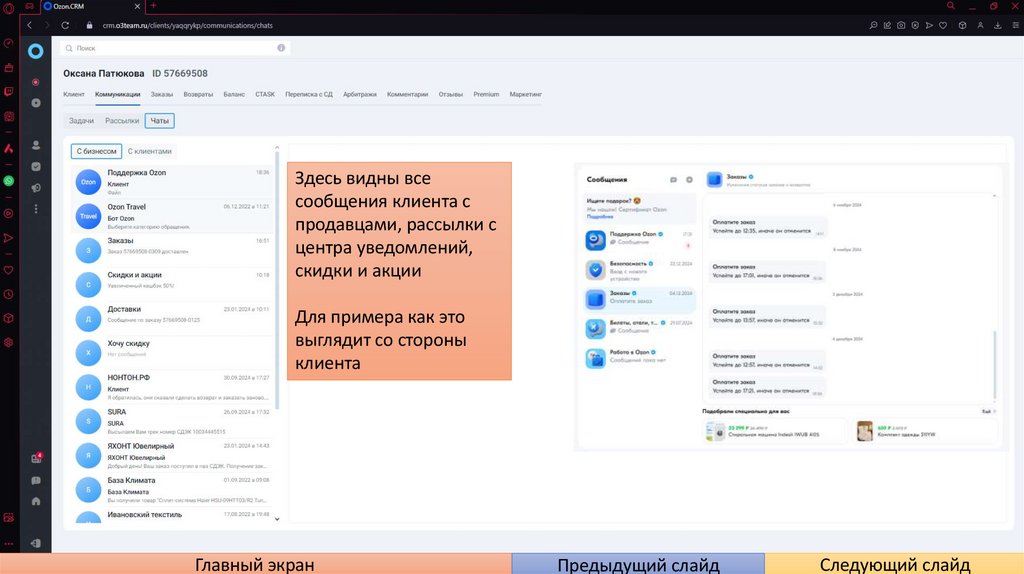This screenshot has height=574, width=1024.
Task: Open the Клиент tab
Action: 74,94
